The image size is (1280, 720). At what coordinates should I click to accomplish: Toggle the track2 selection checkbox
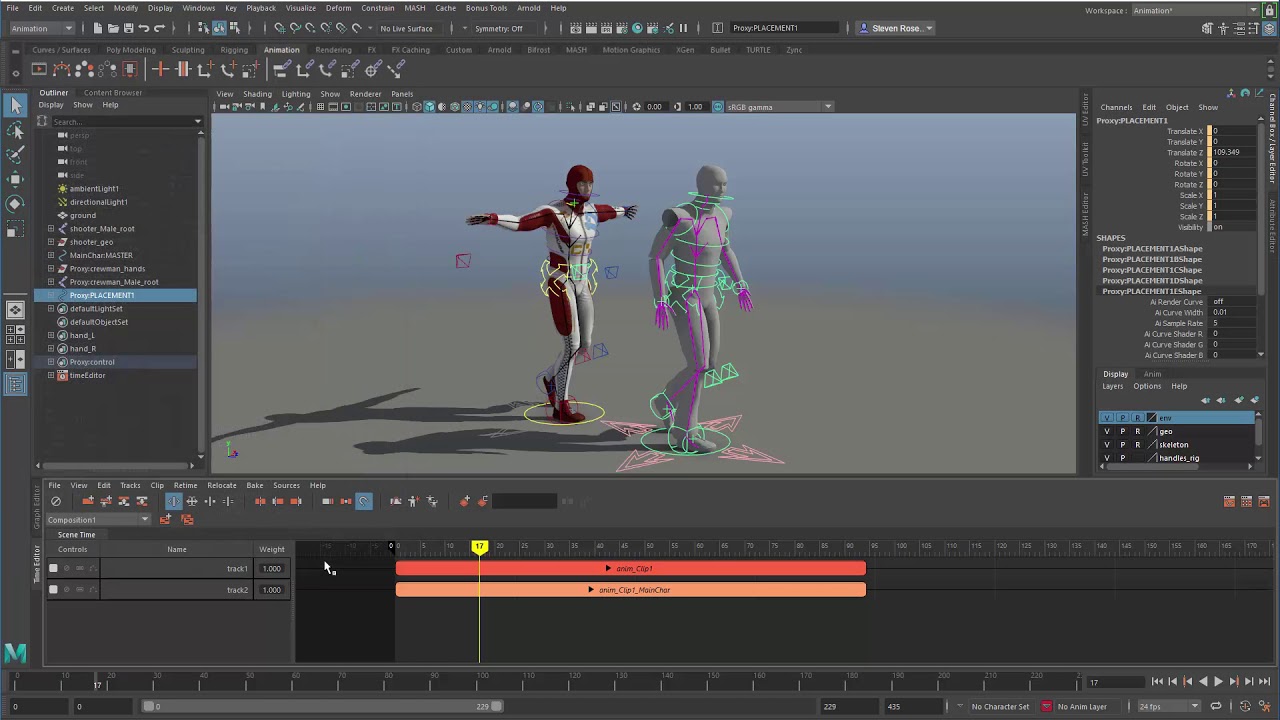pos(53,590)
